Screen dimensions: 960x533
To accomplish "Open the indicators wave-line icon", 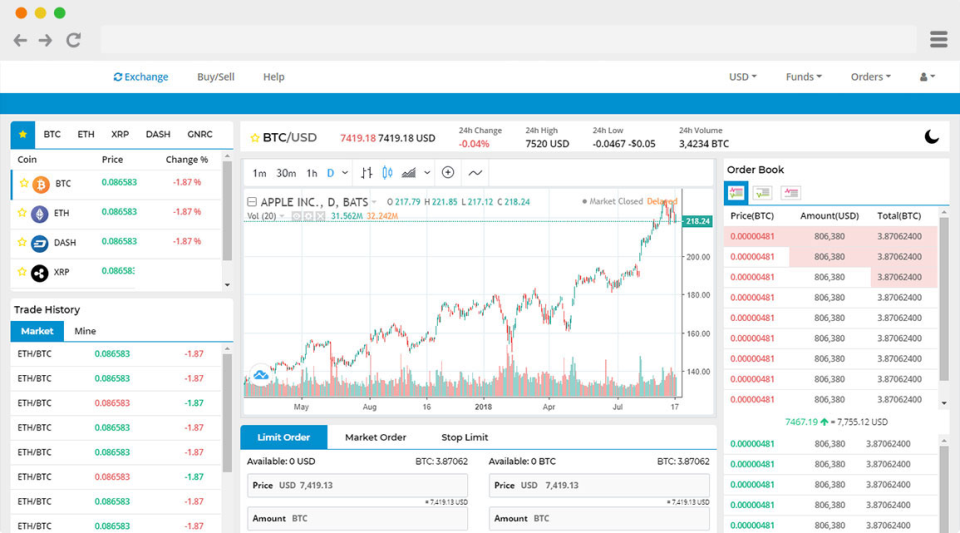I will (475, 173).
